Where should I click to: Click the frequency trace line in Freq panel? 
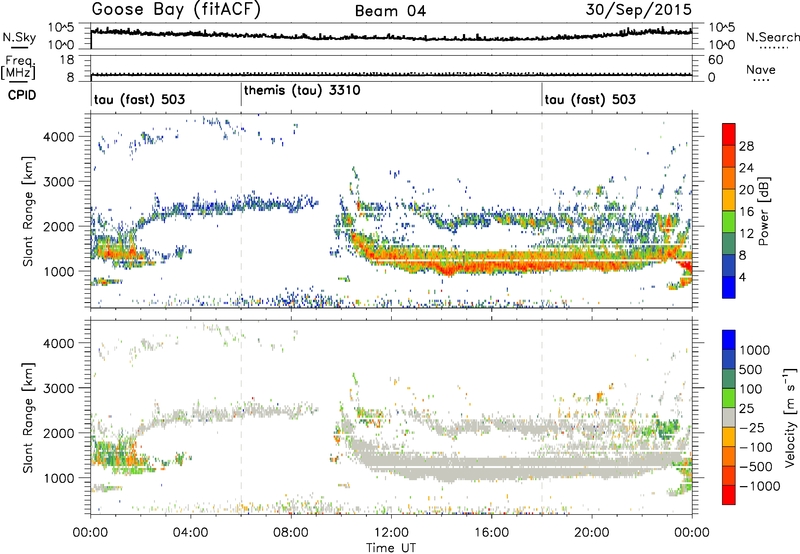tap(391, 75)
